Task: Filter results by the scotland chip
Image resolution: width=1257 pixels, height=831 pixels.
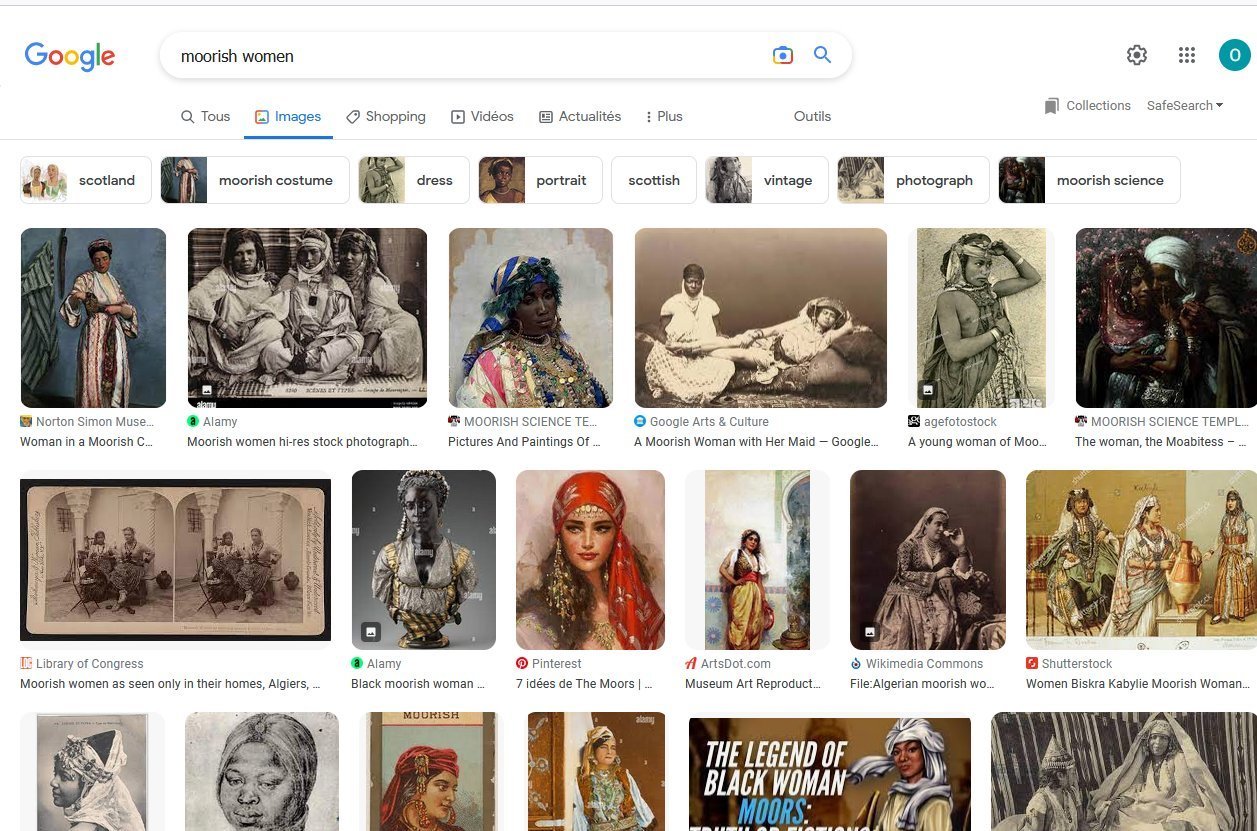Action: tap(86, 180)
